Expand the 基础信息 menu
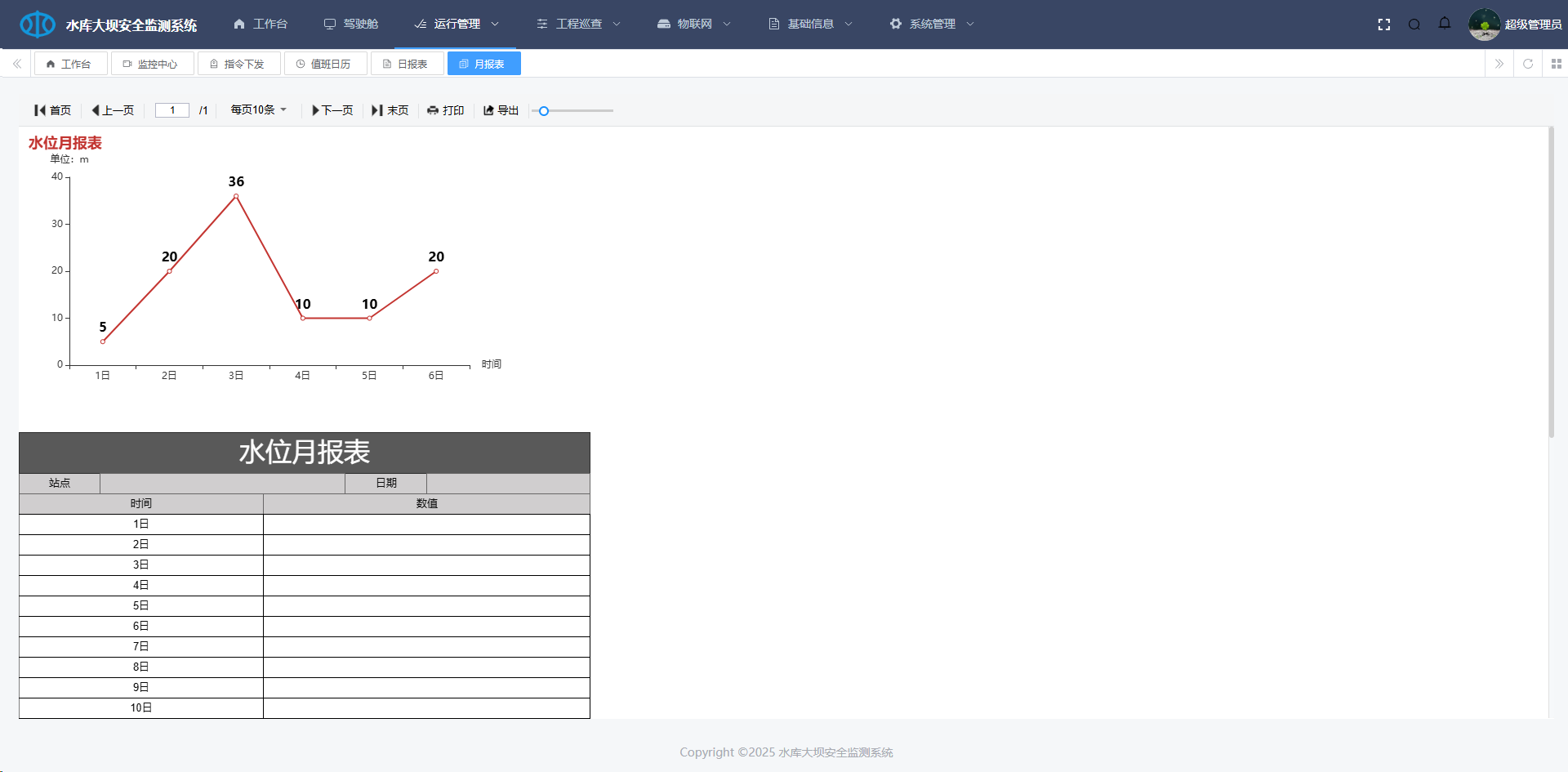This screenshot has width=1568, height=772. [810, 25]
